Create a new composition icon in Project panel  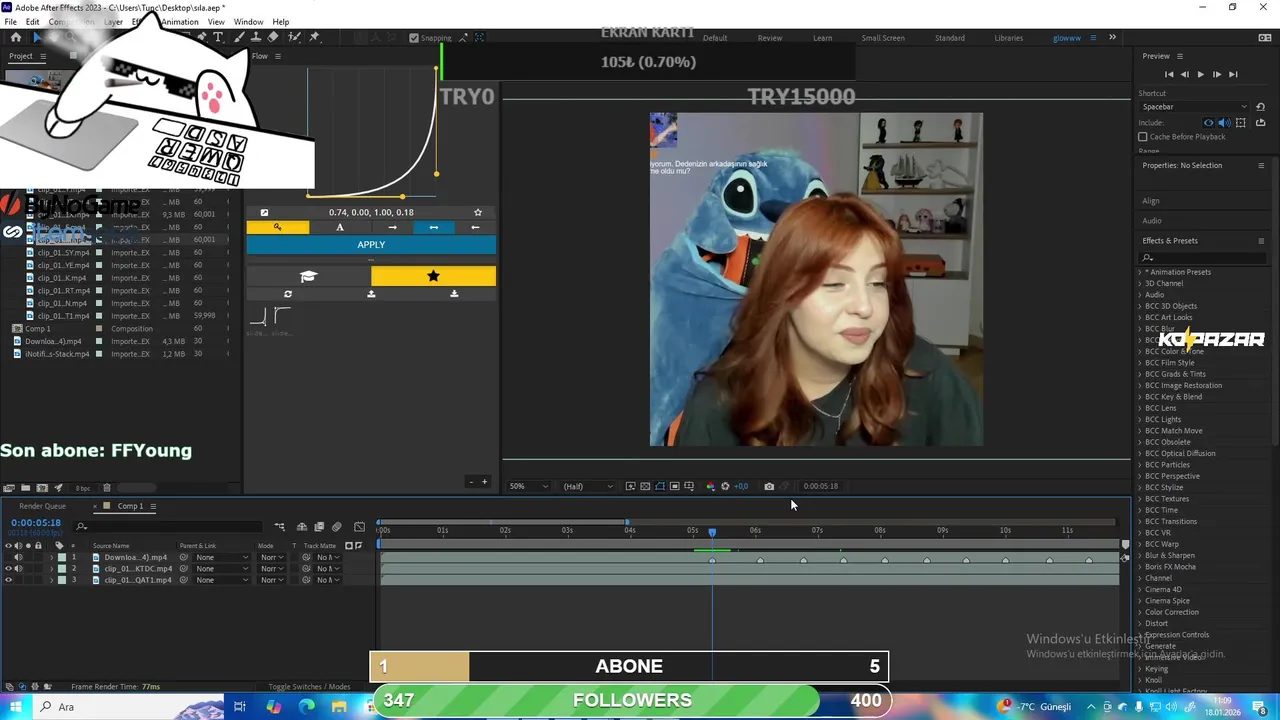pos(42,488)
